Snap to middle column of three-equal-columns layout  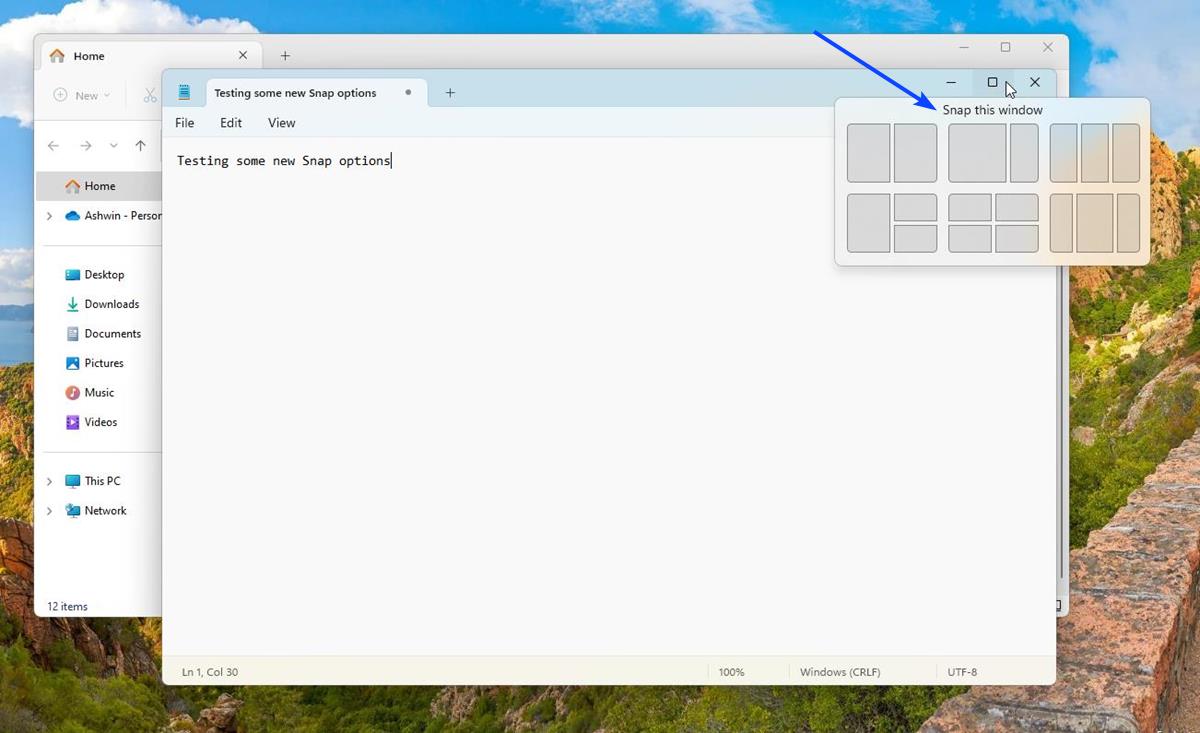[x=1095, y=153]
